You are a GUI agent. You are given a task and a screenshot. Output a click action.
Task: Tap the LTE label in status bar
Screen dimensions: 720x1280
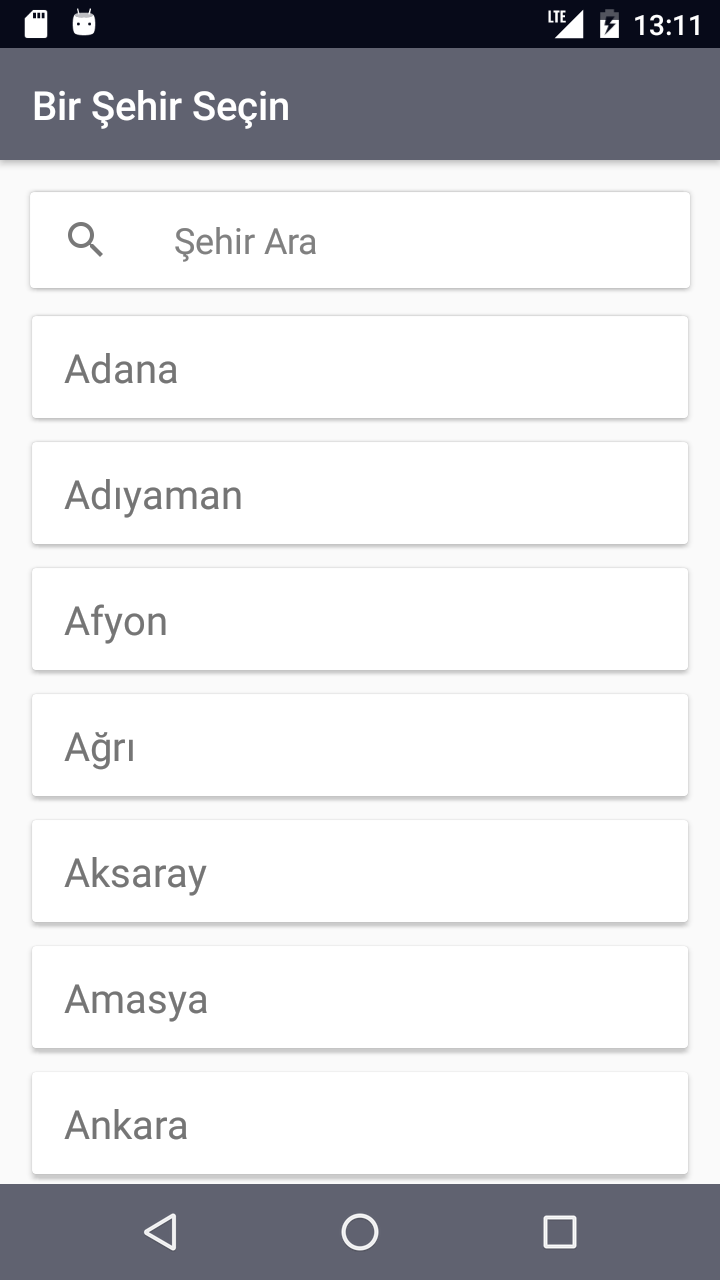[x=557, y=15]
